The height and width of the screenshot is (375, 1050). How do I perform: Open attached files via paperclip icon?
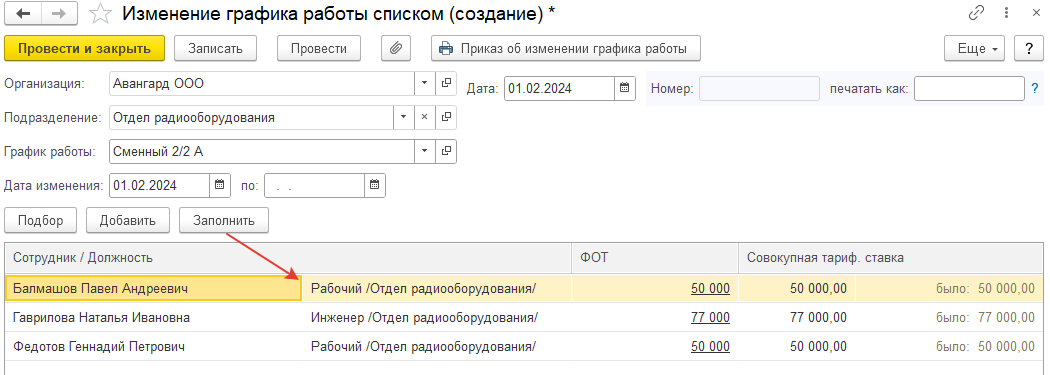click(396, 48)
